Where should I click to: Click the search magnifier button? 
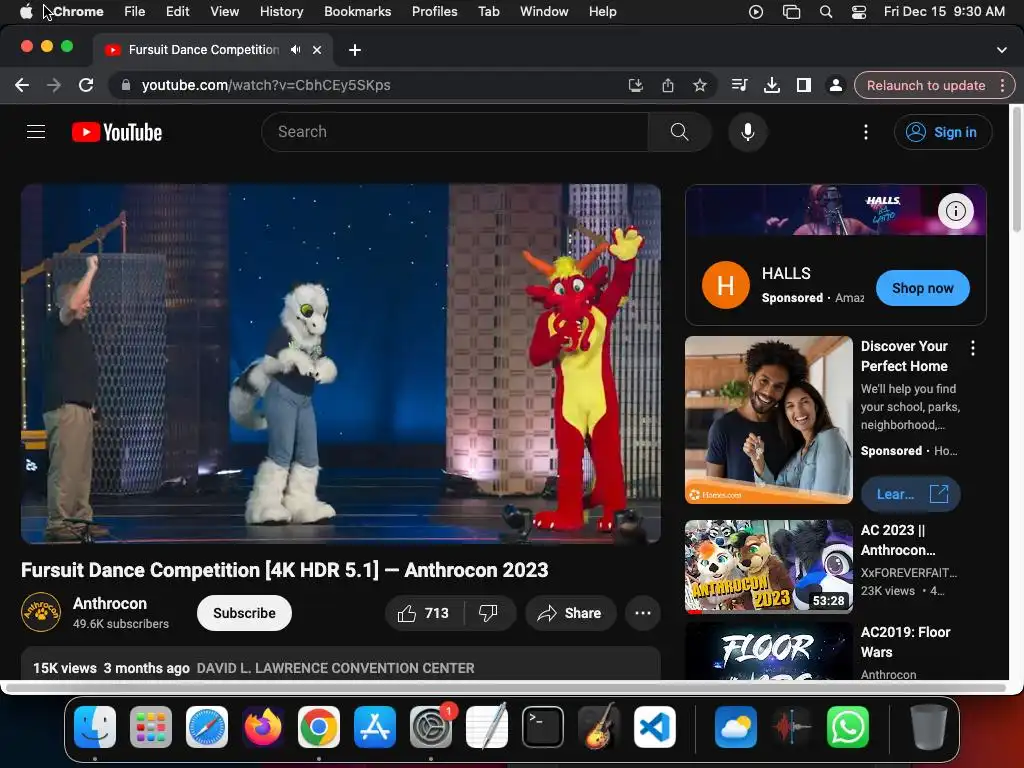[679, 132]
